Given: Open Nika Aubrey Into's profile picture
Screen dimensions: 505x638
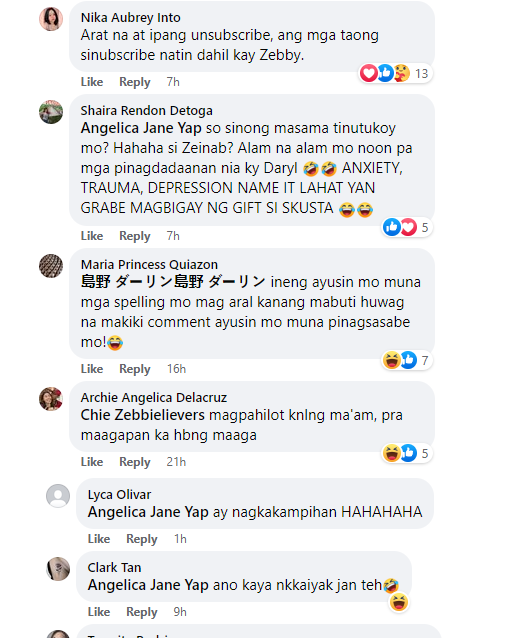Looking at the screenshot, I should (51, 19).
